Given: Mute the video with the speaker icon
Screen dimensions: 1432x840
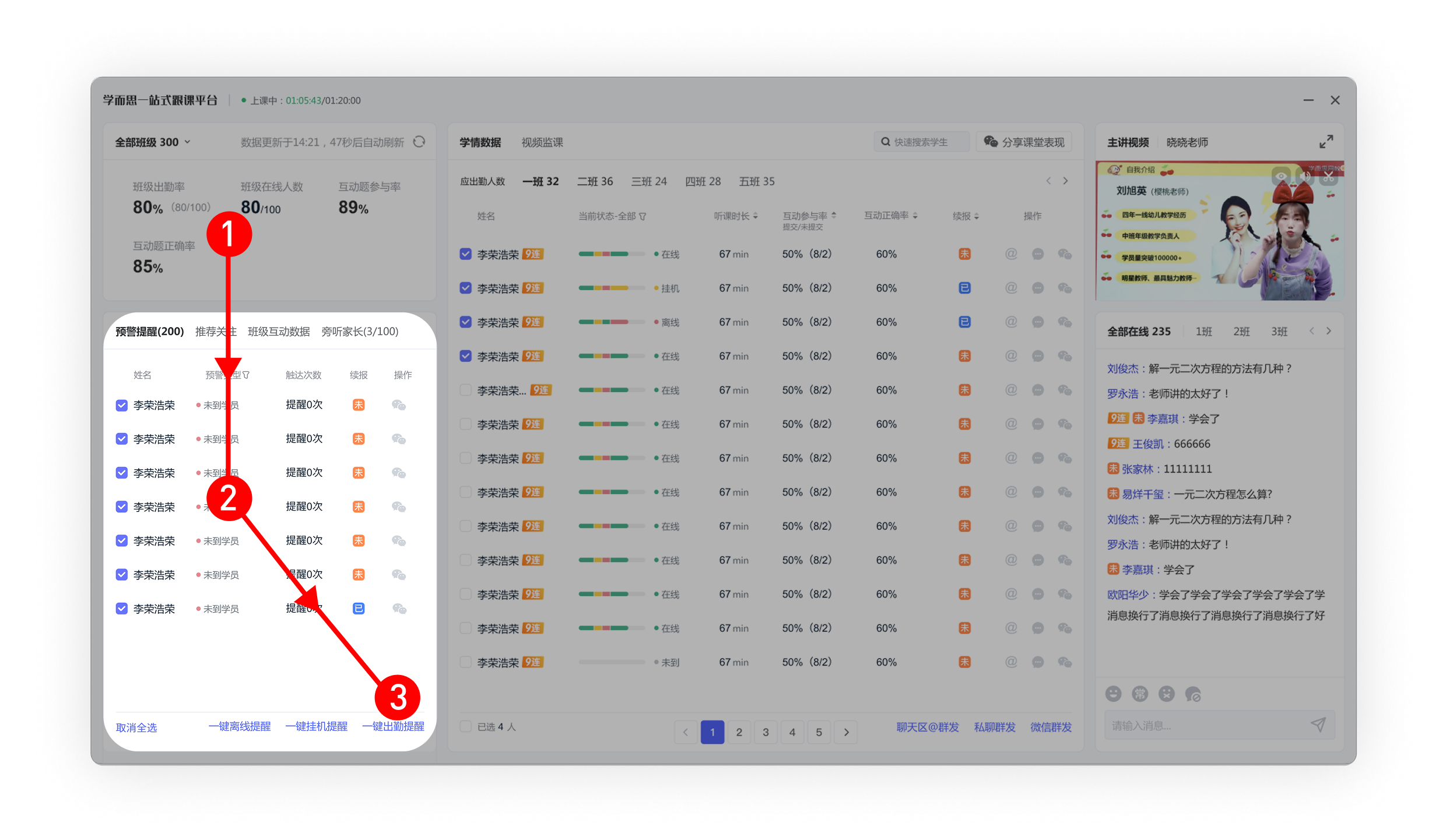Looking at the screenshot, I should [x=1305, y=176].
